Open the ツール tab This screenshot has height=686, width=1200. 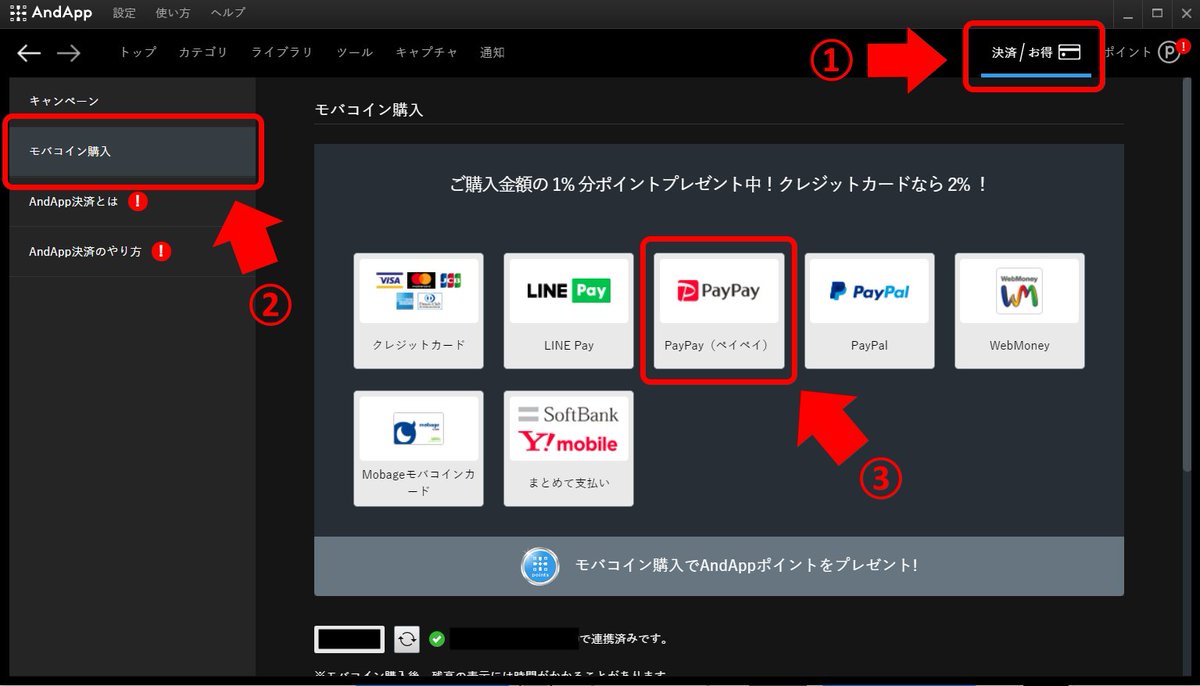355,53
